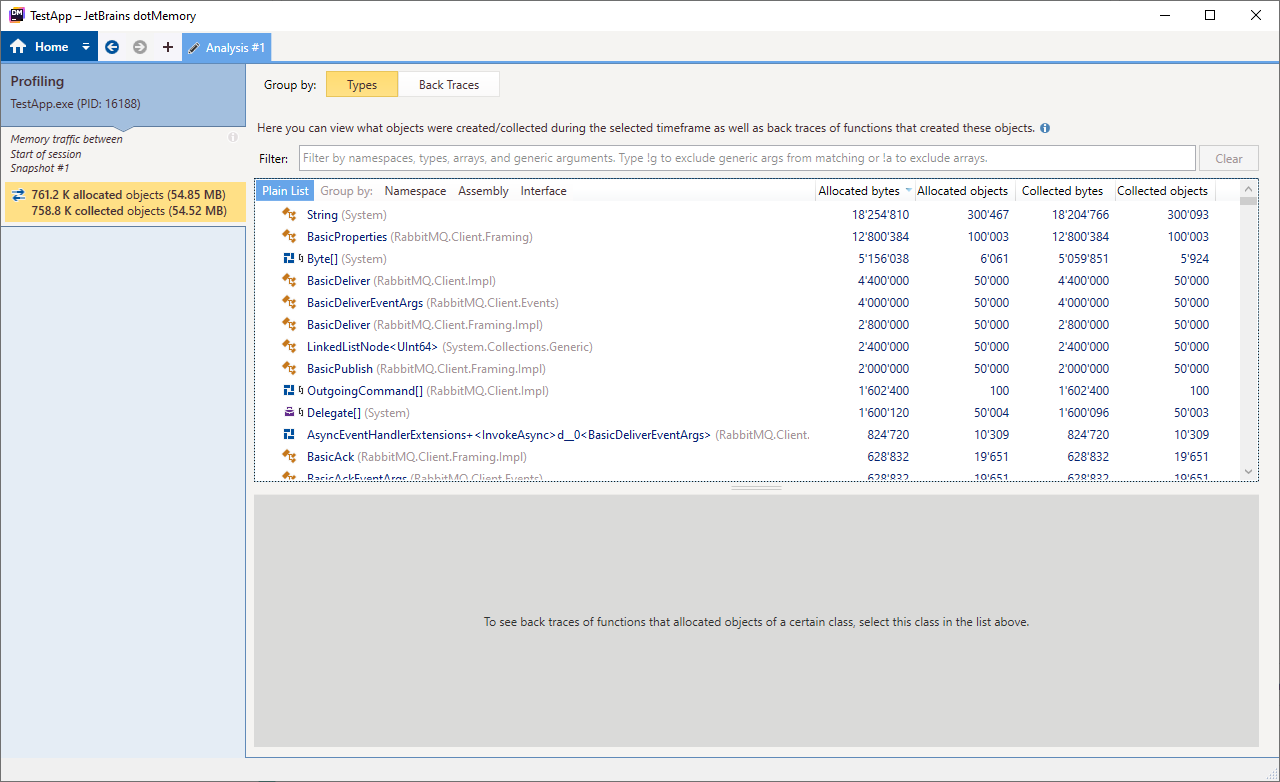1280x782 pixels.
Task: Click the String class icon
Action: (289, 215)
